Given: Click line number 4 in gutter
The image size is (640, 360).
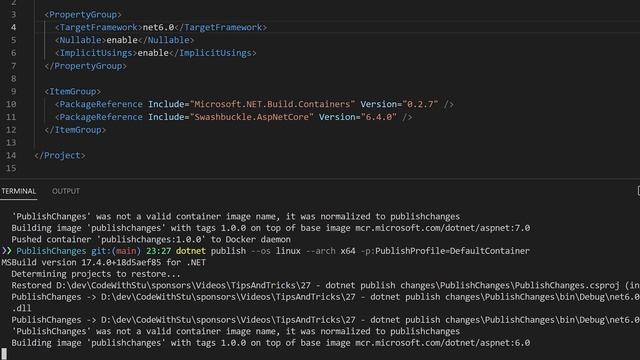Looking at the screenshot, I should (x=13, y=27).
